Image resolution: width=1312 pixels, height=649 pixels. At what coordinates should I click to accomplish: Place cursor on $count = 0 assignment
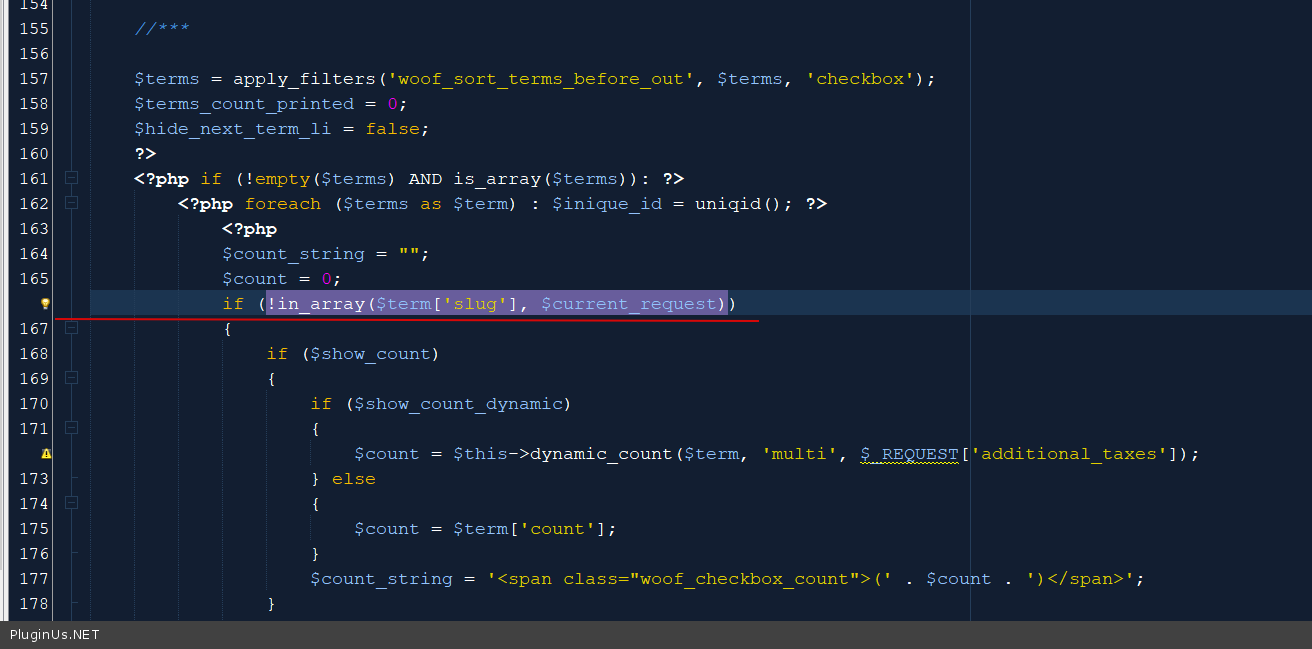coord(283,279)
